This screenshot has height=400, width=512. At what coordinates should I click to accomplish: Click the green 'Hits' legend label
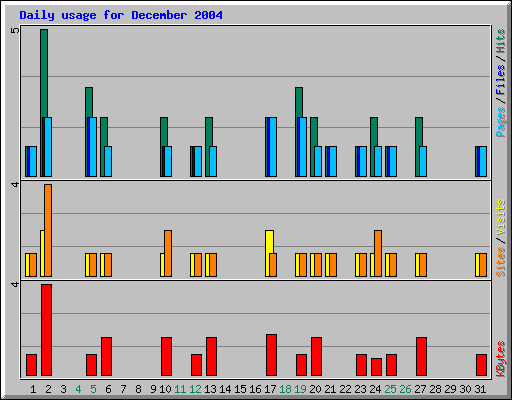point(500,41)
